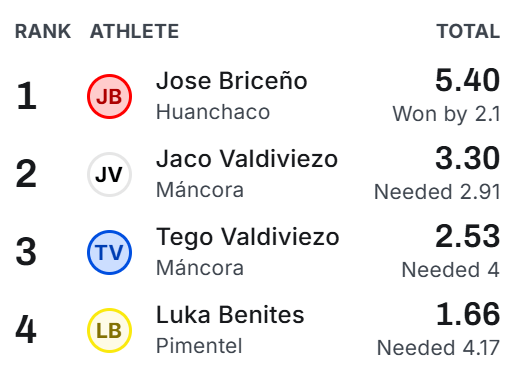Open Jose Briceño athlete name

[232, 81]
